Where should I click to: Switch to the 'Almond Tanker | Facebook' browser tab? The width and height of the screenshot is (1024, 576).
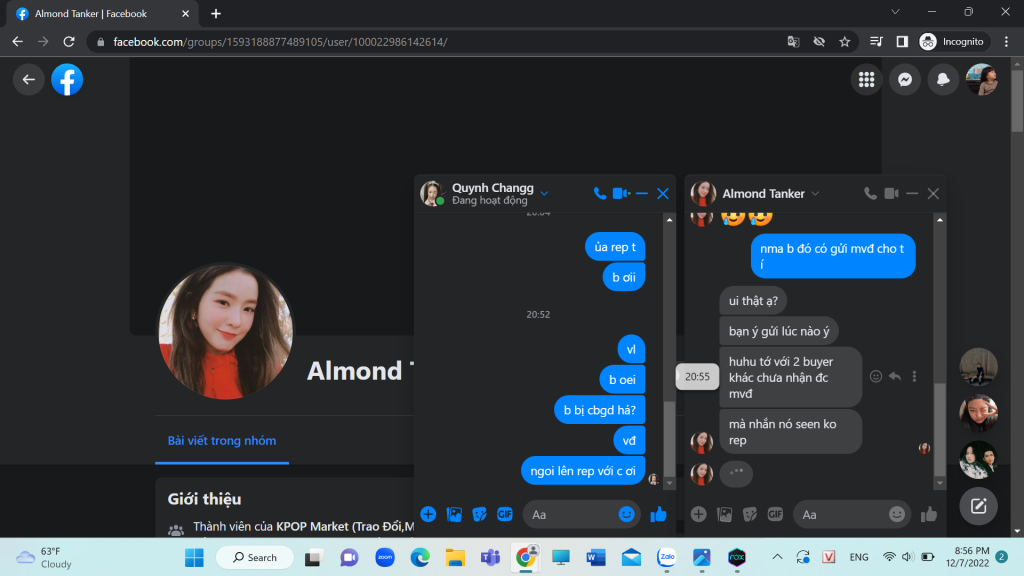coord(102,14)
